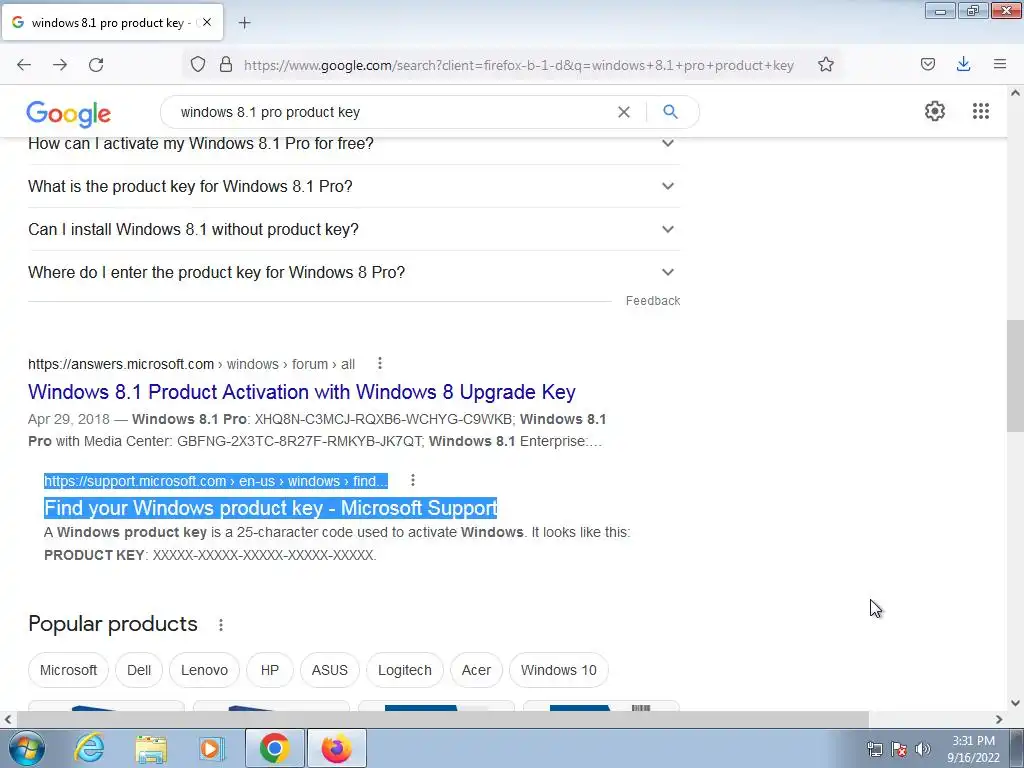This screenshot has width=1024, height=768.
Task: Open a new tab with plus button
Action: click(244, 23)
